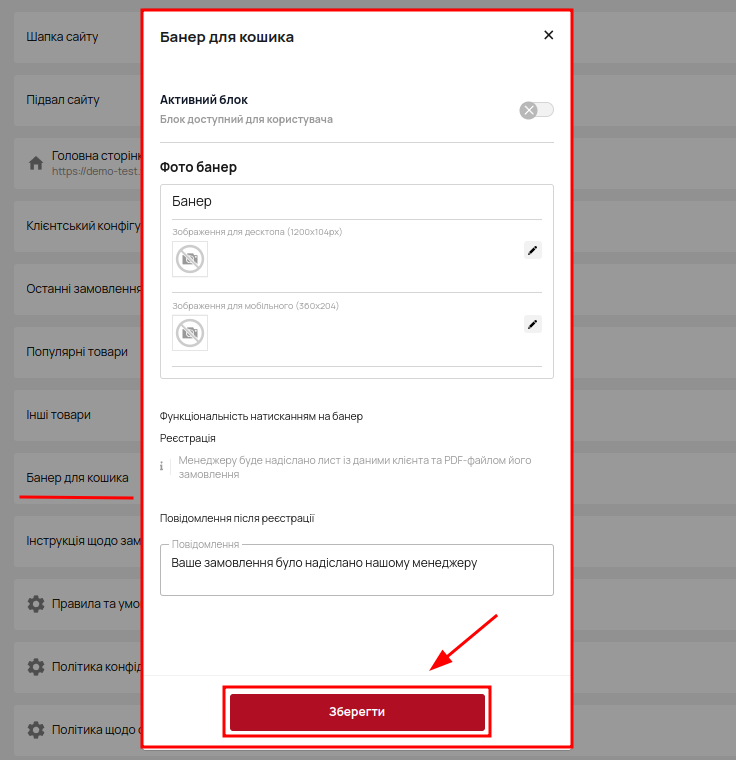
Task: Edit the mobile image with pencil icon
Action: point(532,324)
